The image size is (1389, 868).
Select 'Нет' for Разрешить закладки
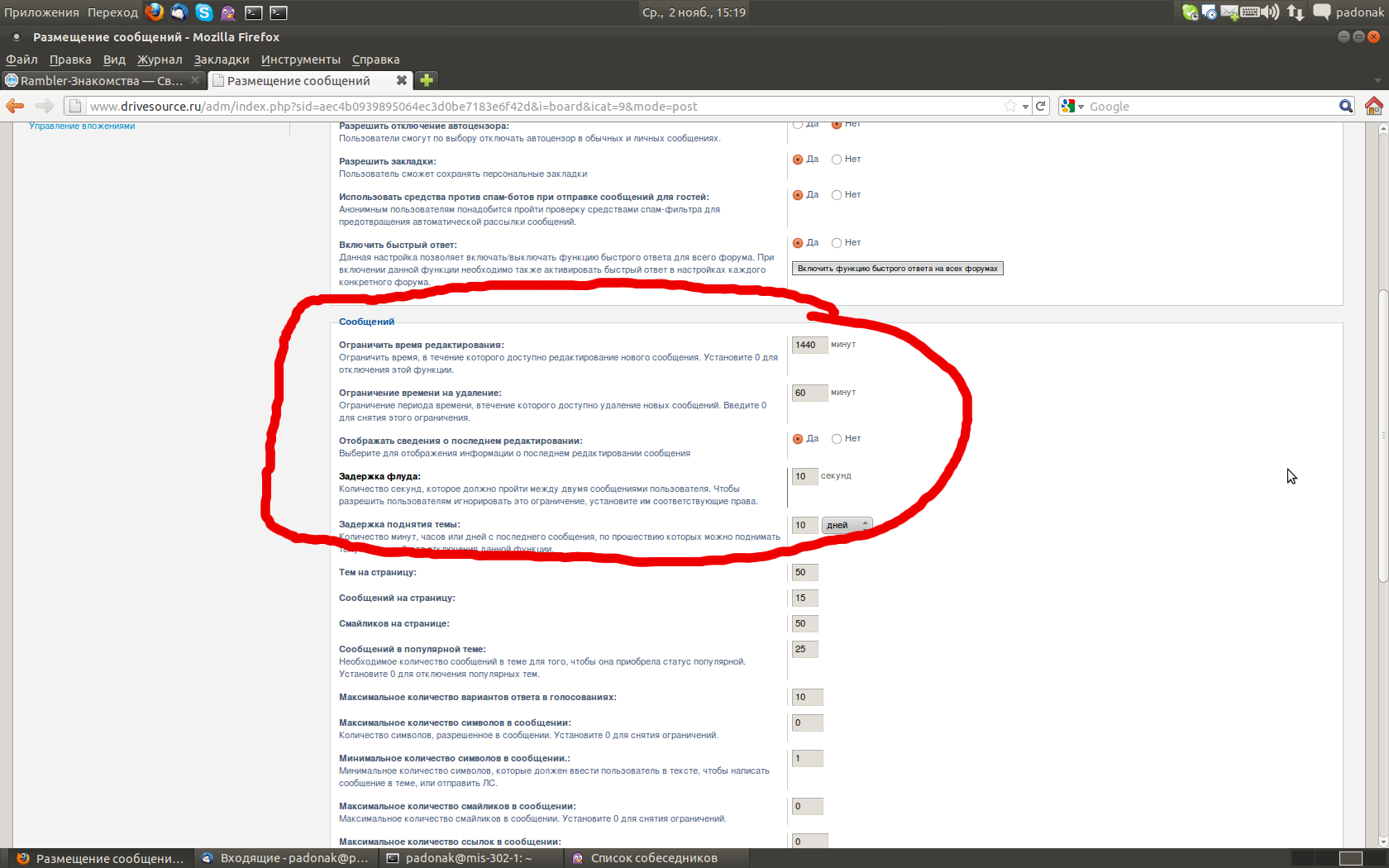(837, 160)
